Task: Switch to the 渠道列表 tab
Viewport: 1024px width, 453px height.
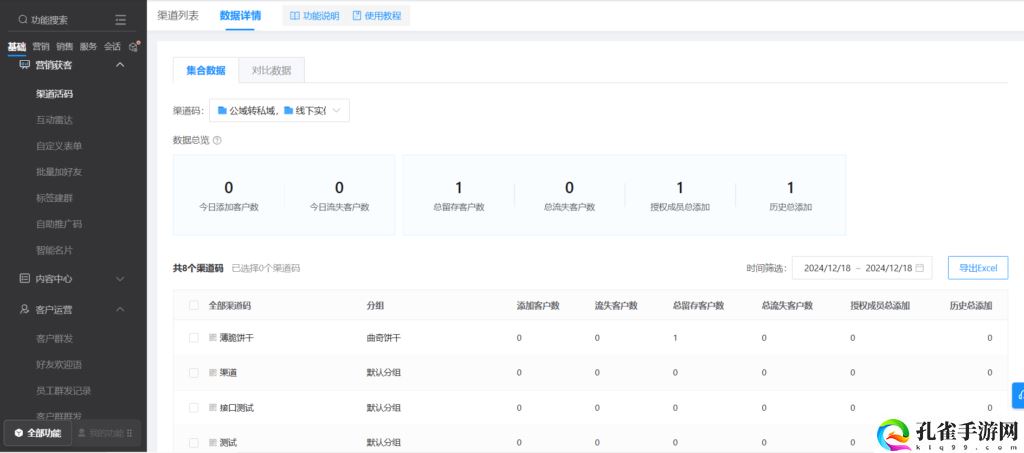Action: [x=178, y=15]
